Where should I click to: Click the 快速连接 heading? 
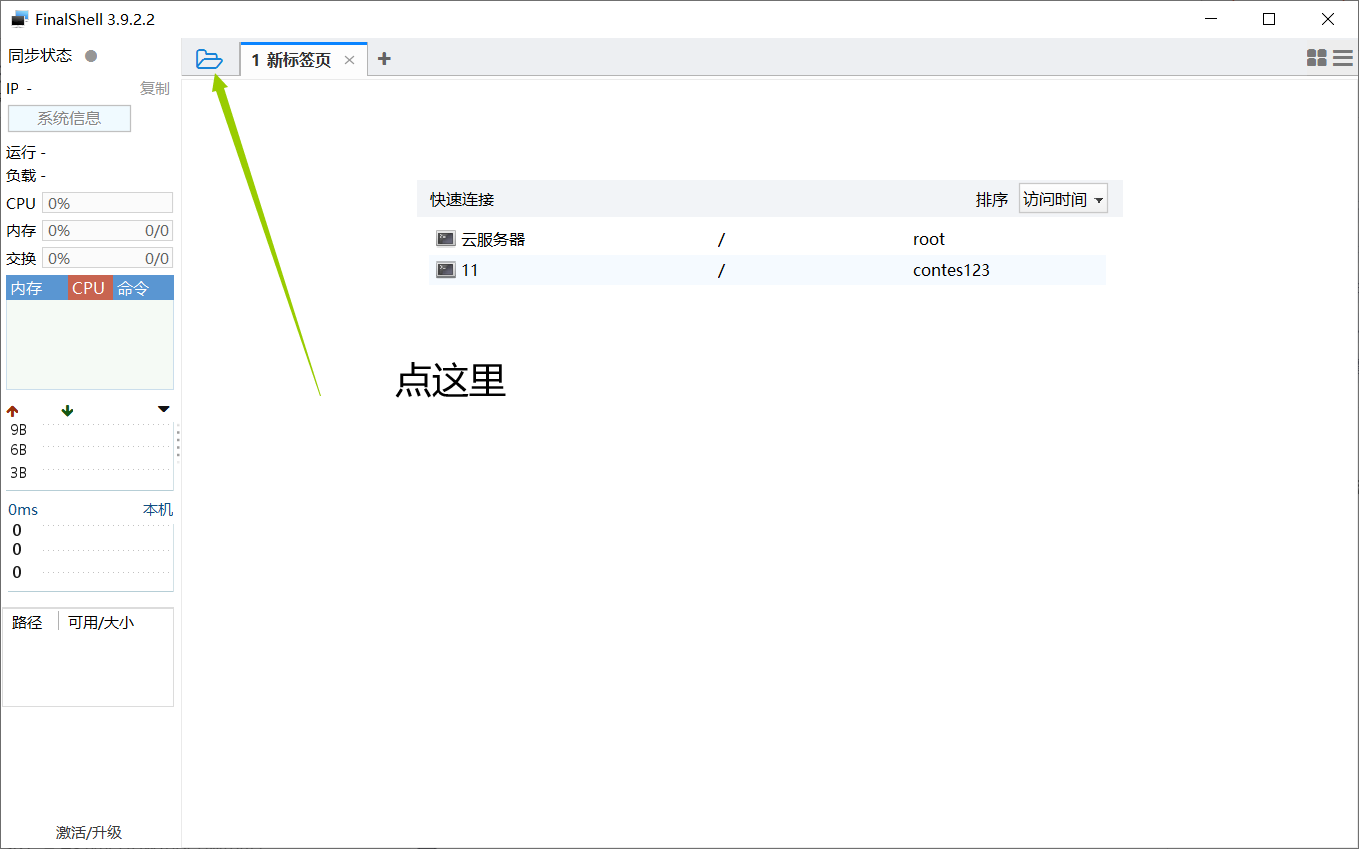coord(462,199)
